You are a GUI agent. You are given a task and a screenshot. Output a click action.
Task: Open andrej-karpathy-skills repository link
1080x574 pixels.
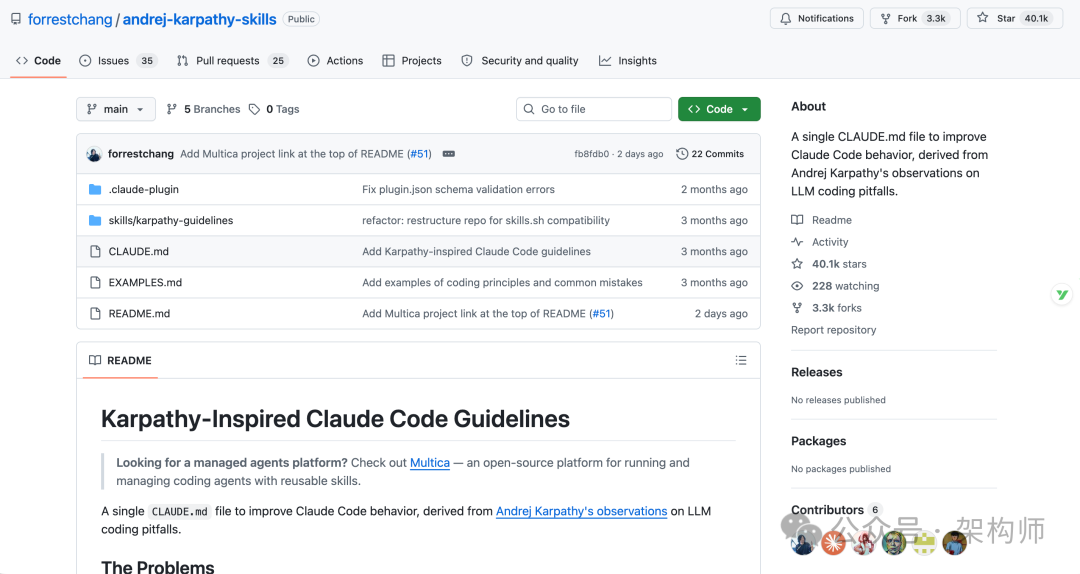pyautogui.click(x=200, y=19)
